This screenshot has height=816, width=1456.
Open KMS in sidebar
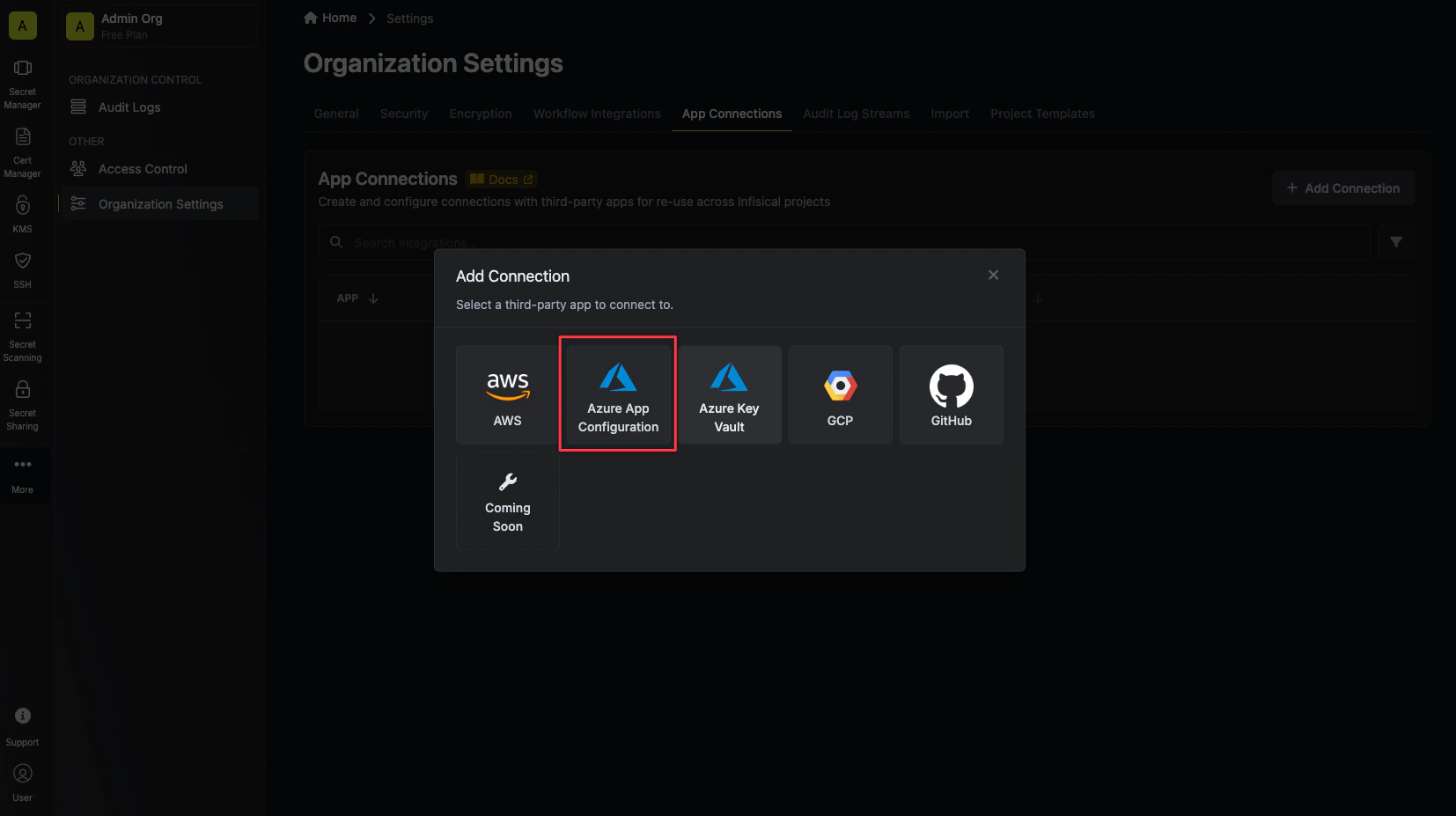(23, 214)
